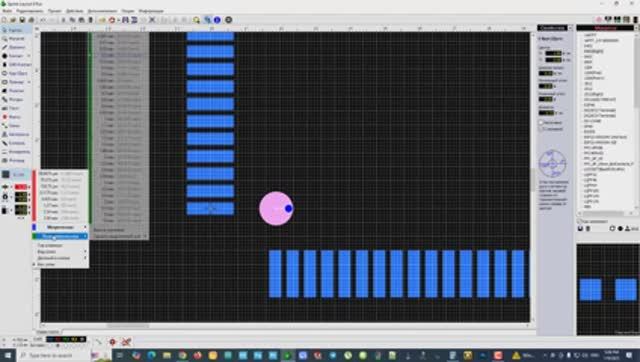Click the save macro icon under macro list
Screen dimensions: 640x362
(x=580, y=229)
